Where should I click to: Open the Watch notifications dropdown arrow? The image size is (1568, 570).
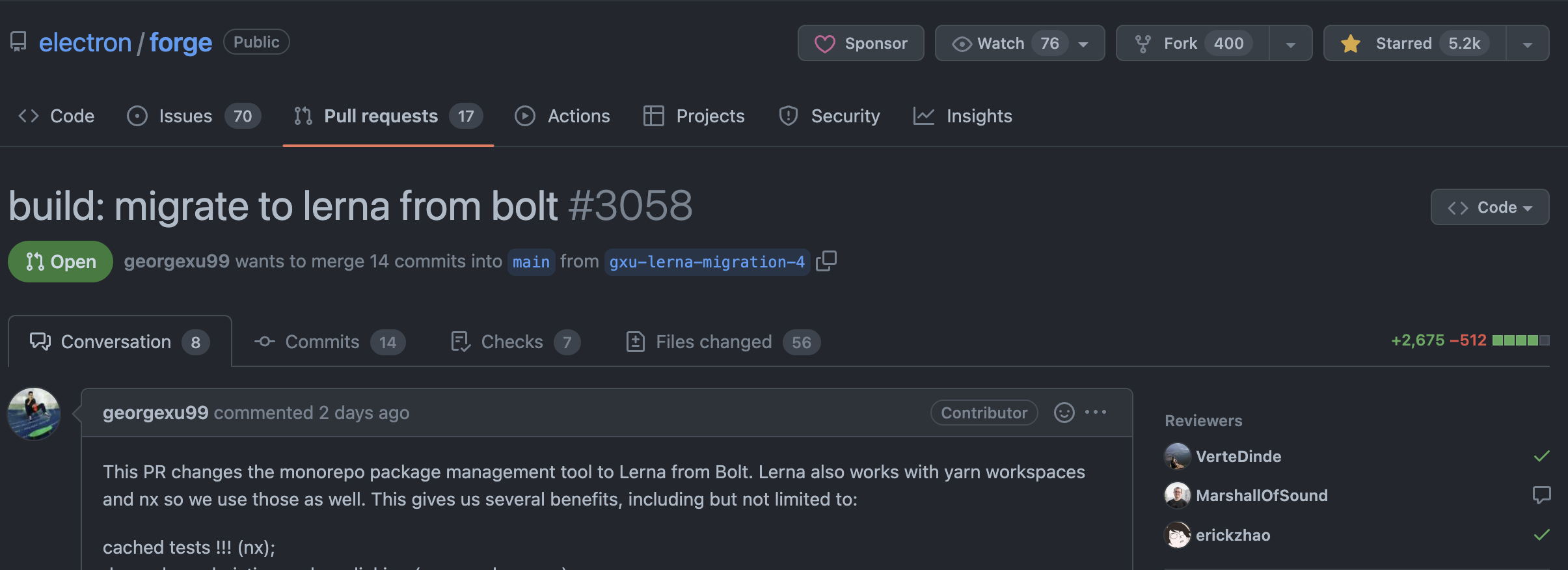coord(1084,44)
